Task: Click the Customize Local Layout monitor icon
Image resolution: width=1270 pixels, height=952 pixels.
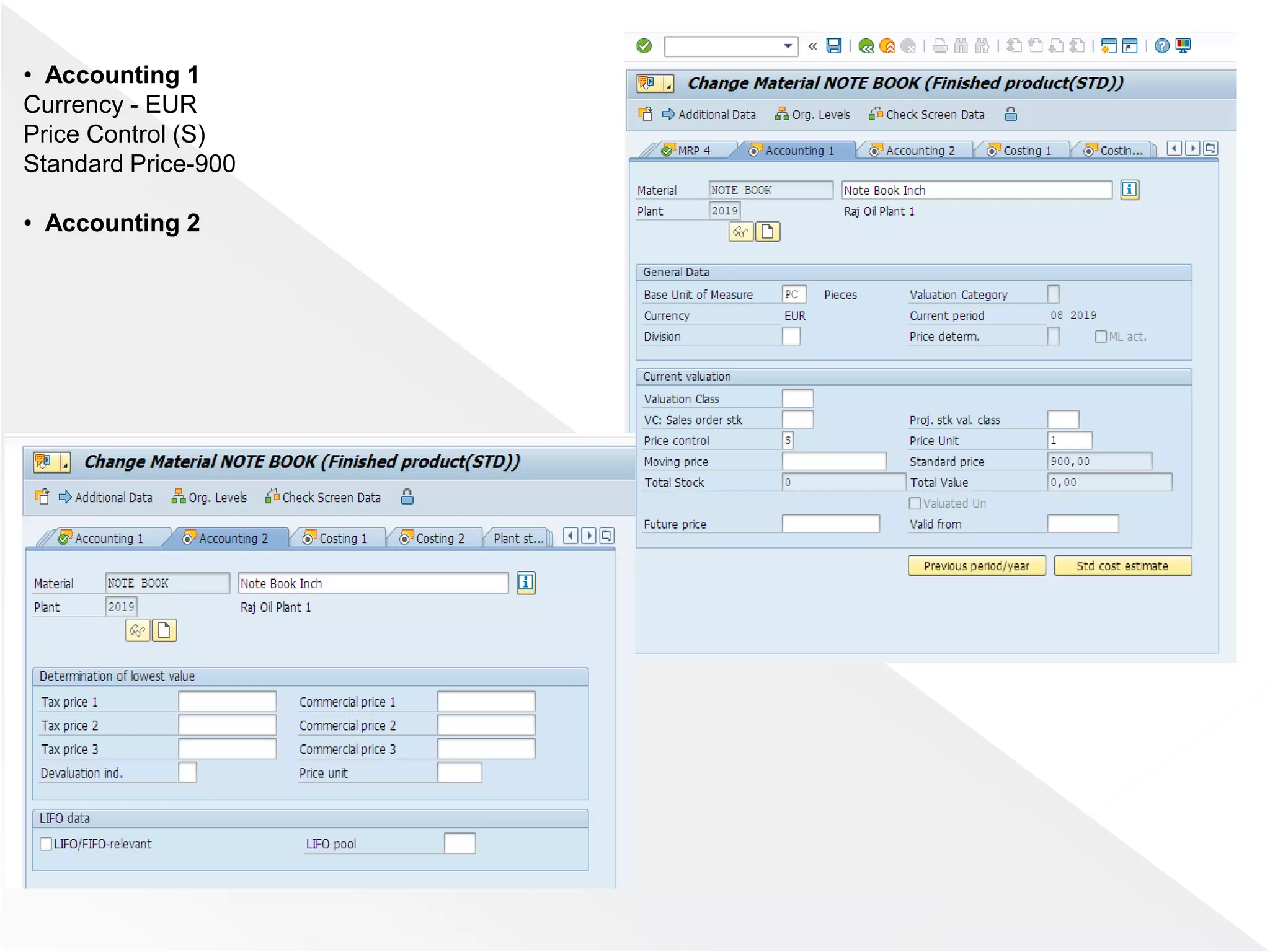Action: point(1184,46)
